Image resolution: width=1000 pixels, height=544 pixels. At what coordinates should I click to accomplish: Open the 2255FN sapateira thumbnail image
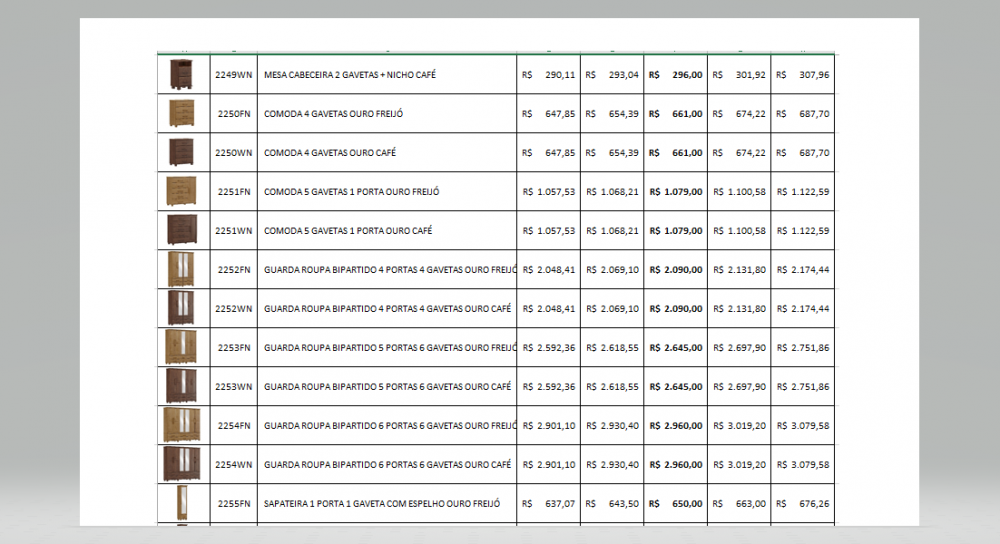(181, 503)
